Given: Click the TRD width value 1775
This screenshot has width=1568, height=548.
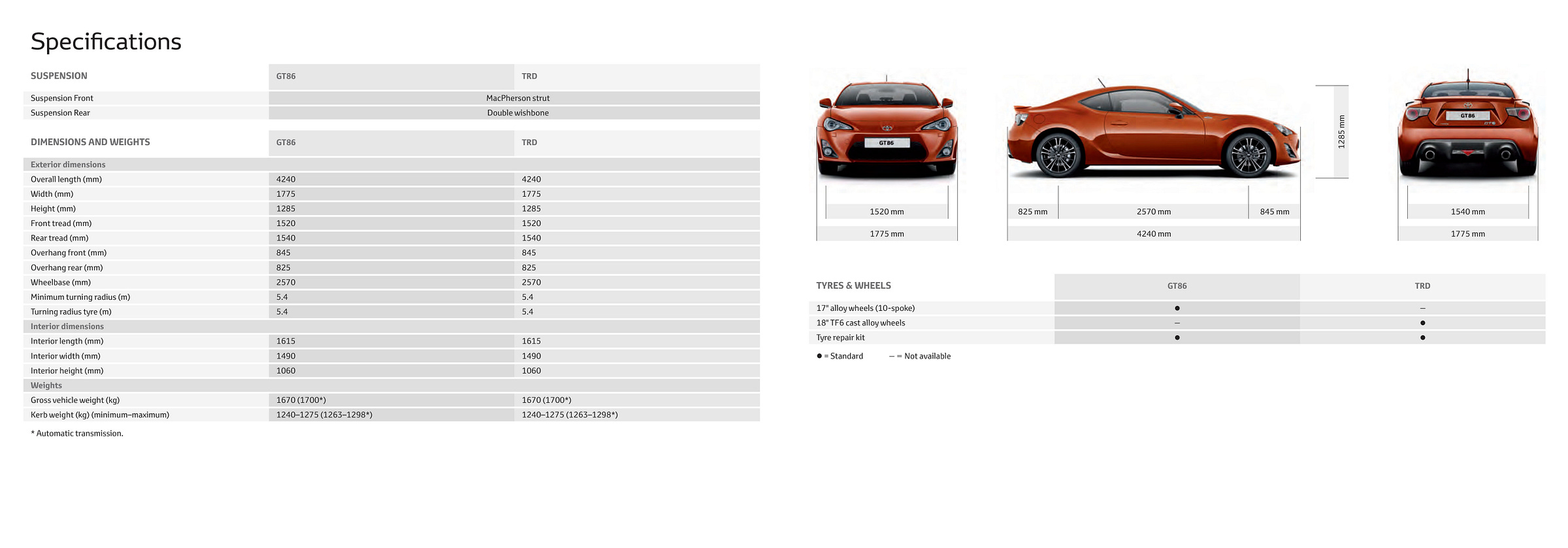Looking at the screenshot, I should [x=531, y=194].
